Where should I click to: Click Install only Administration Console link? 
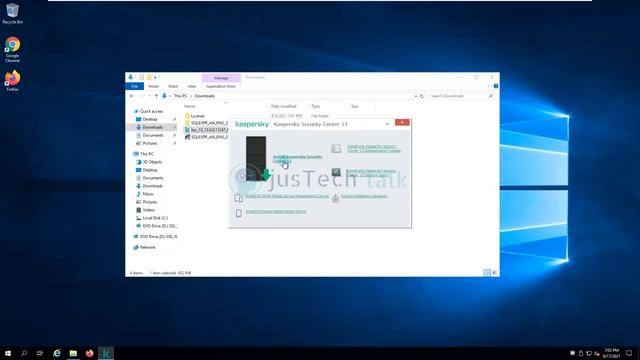pyautogui.click(x=374, y=149)
